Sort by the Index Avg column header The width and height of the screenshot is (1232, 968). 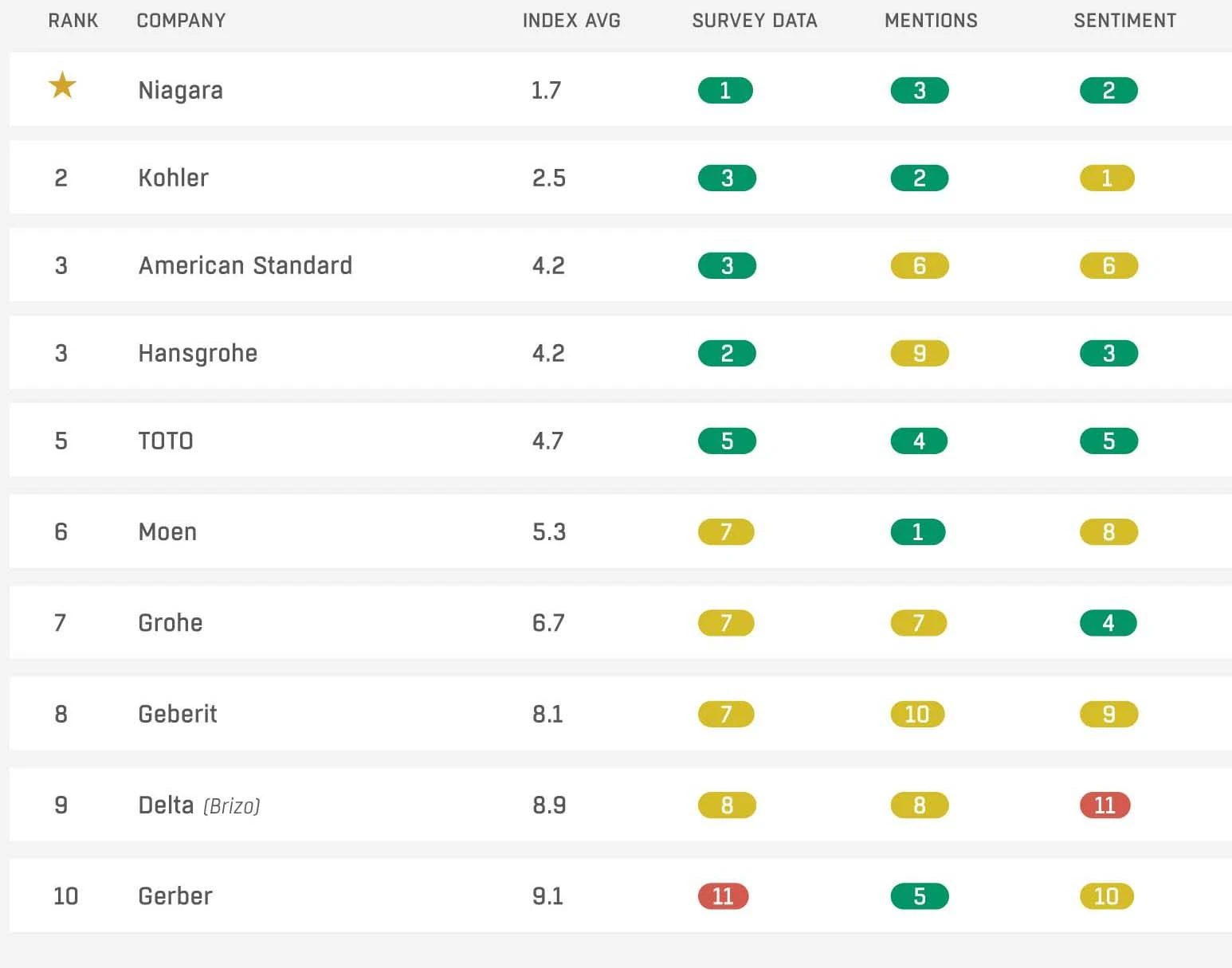pos(571,21)
